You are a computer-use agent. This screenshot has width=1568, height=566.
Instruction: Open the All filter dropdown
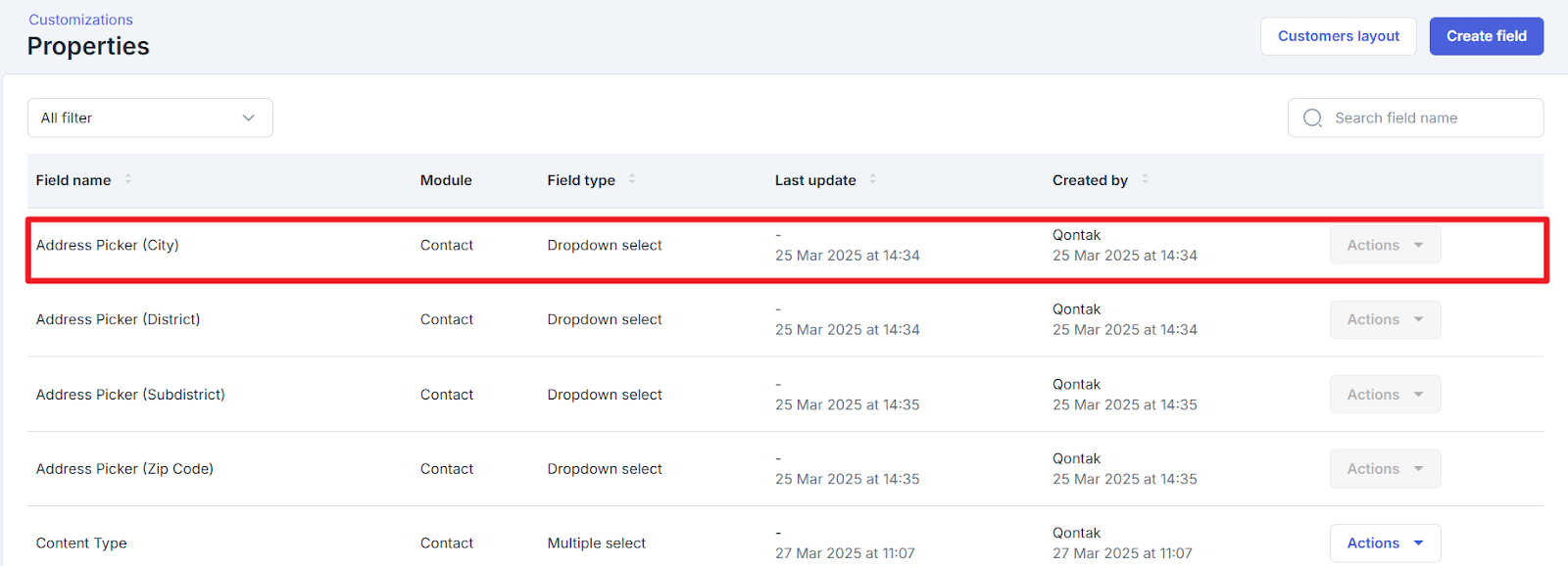pyautogui.click(x=150, y=118)
